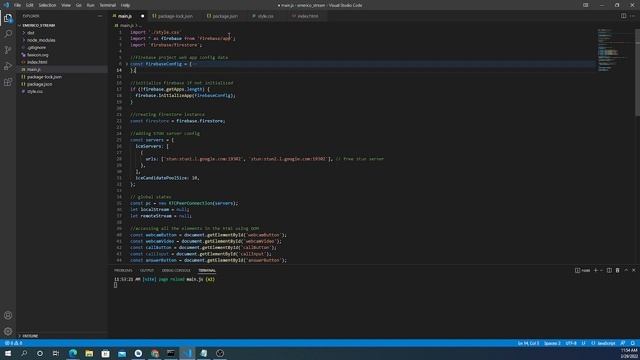Open the Selection menu
This screenshot has height=360, width=640.
pos(47,5)
